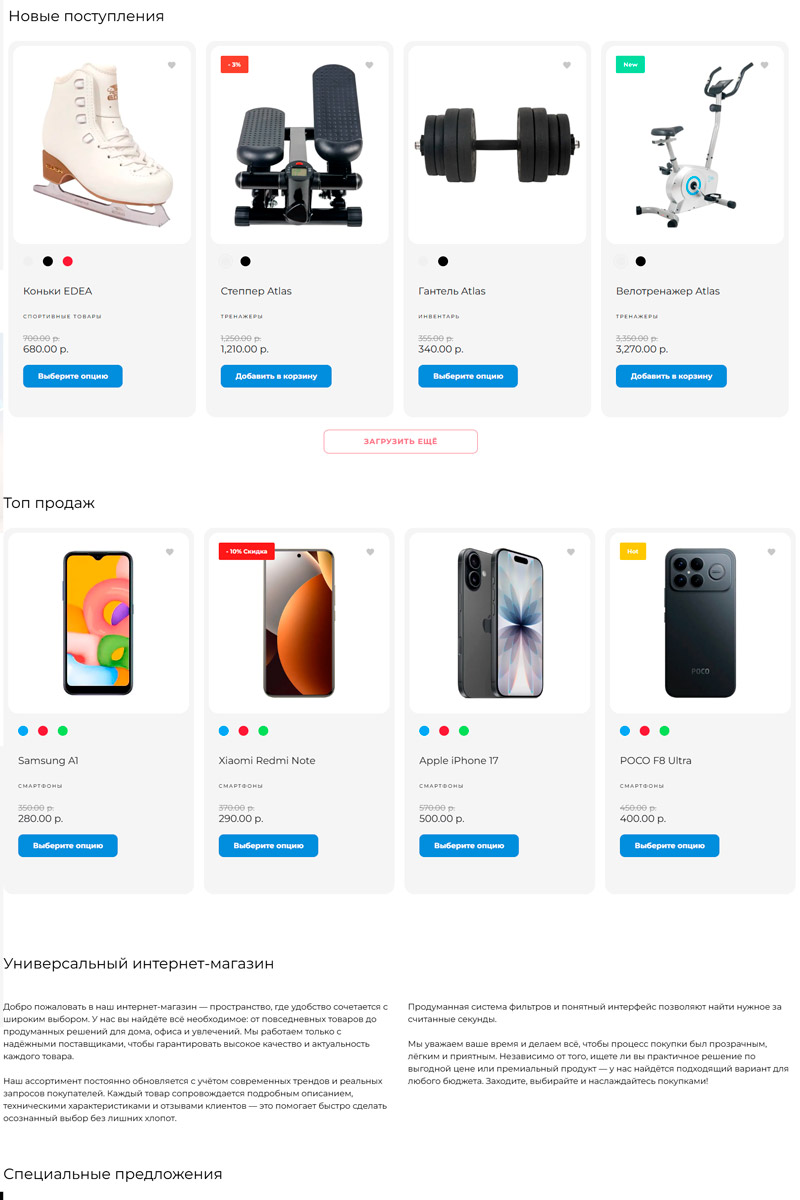Screen dimensions: 800x1200
Task: Click heart icon on Степпер Atlas card
Action: (x=369, y=66)
